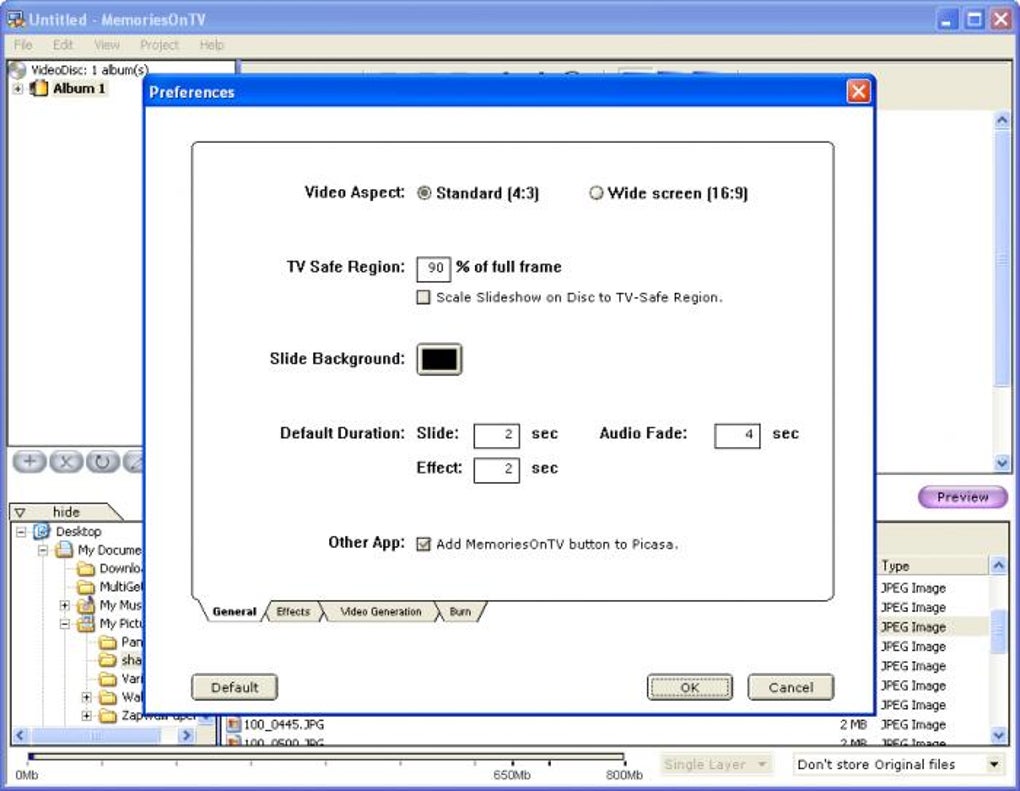Select the General preferences tab
The width and height of the screenshot is (1020, 791).
(234, 611)
